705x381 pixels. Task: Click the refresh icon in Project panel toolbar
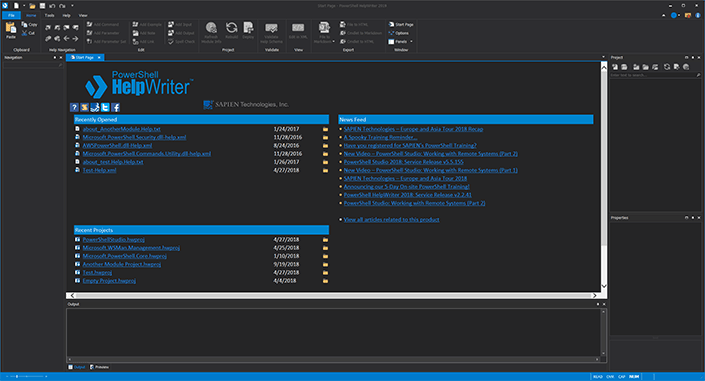pos(667,67)
